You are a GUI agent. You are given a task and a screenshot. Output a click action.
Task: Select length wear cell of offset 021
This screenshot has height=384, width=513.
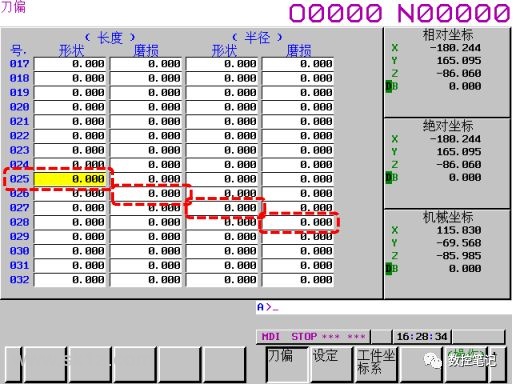[x=146, y=121]
